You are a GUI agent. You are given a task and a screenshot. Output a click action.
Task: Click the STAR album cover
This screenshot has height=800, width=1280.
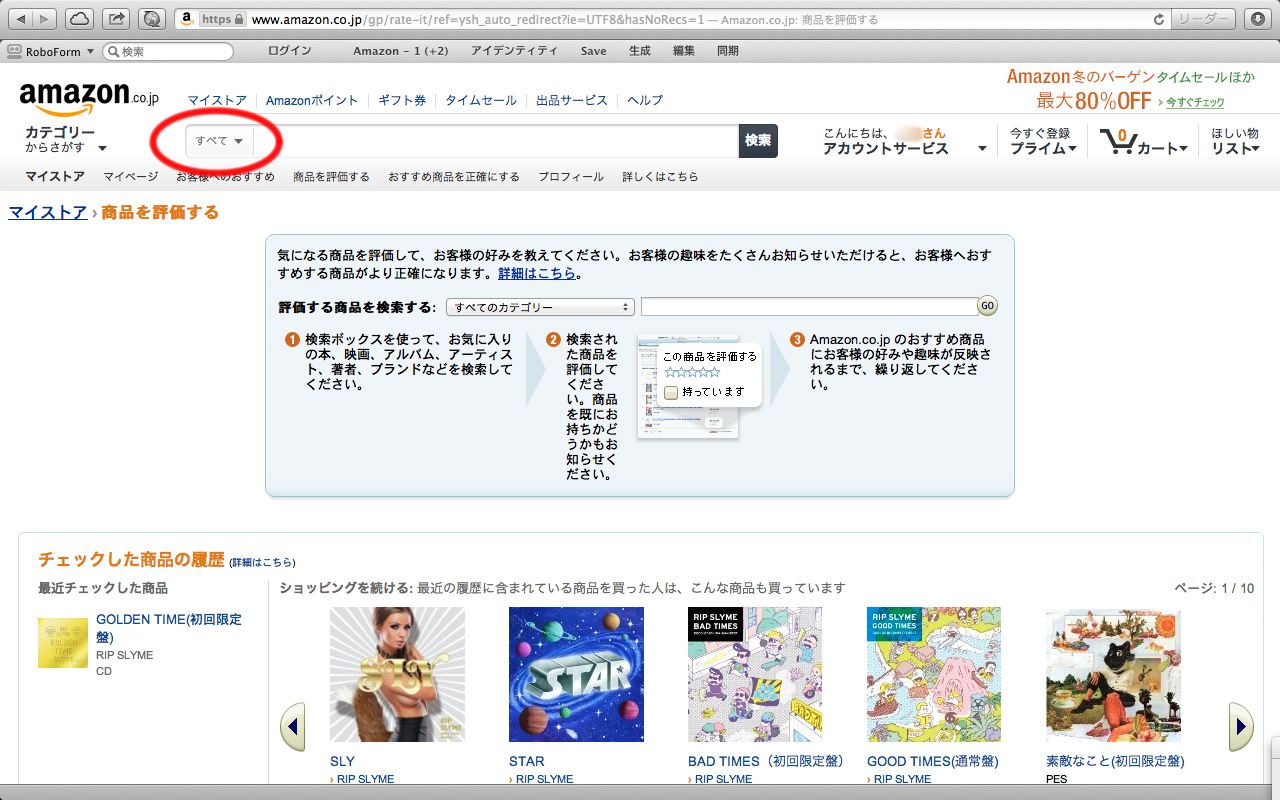click(x=576, y=674)
